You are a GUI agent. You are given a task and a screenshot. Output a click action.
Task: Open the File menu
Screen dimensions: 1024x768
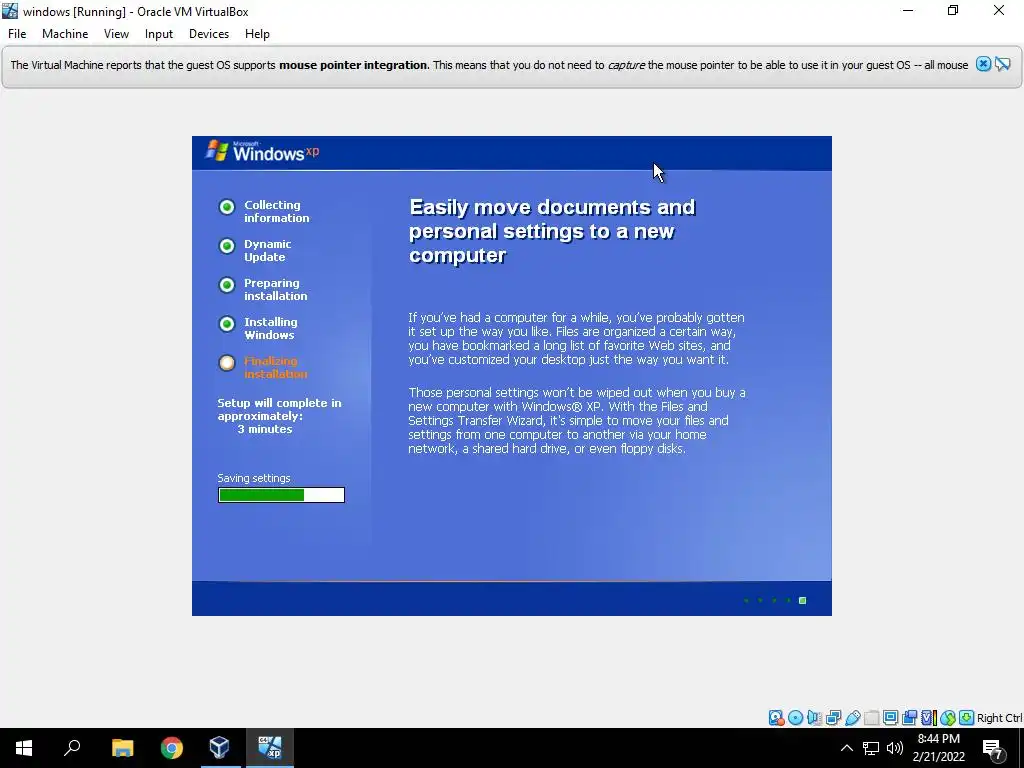[x=17, y=34]
